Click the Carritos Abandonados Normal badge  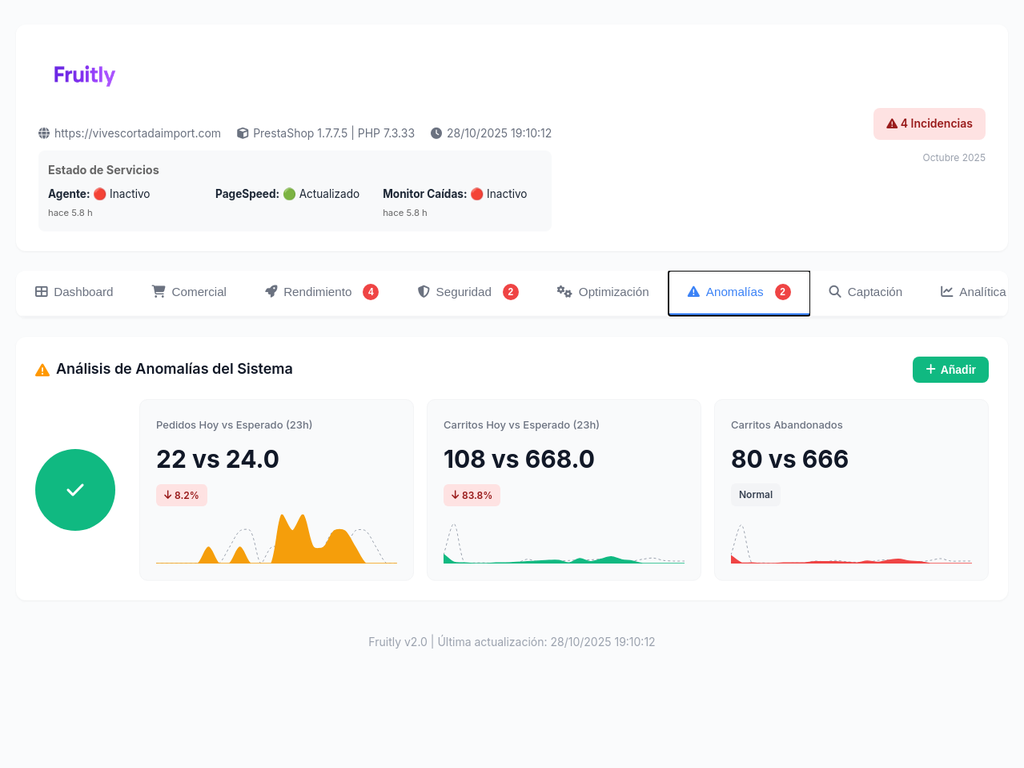coord(755,495)
